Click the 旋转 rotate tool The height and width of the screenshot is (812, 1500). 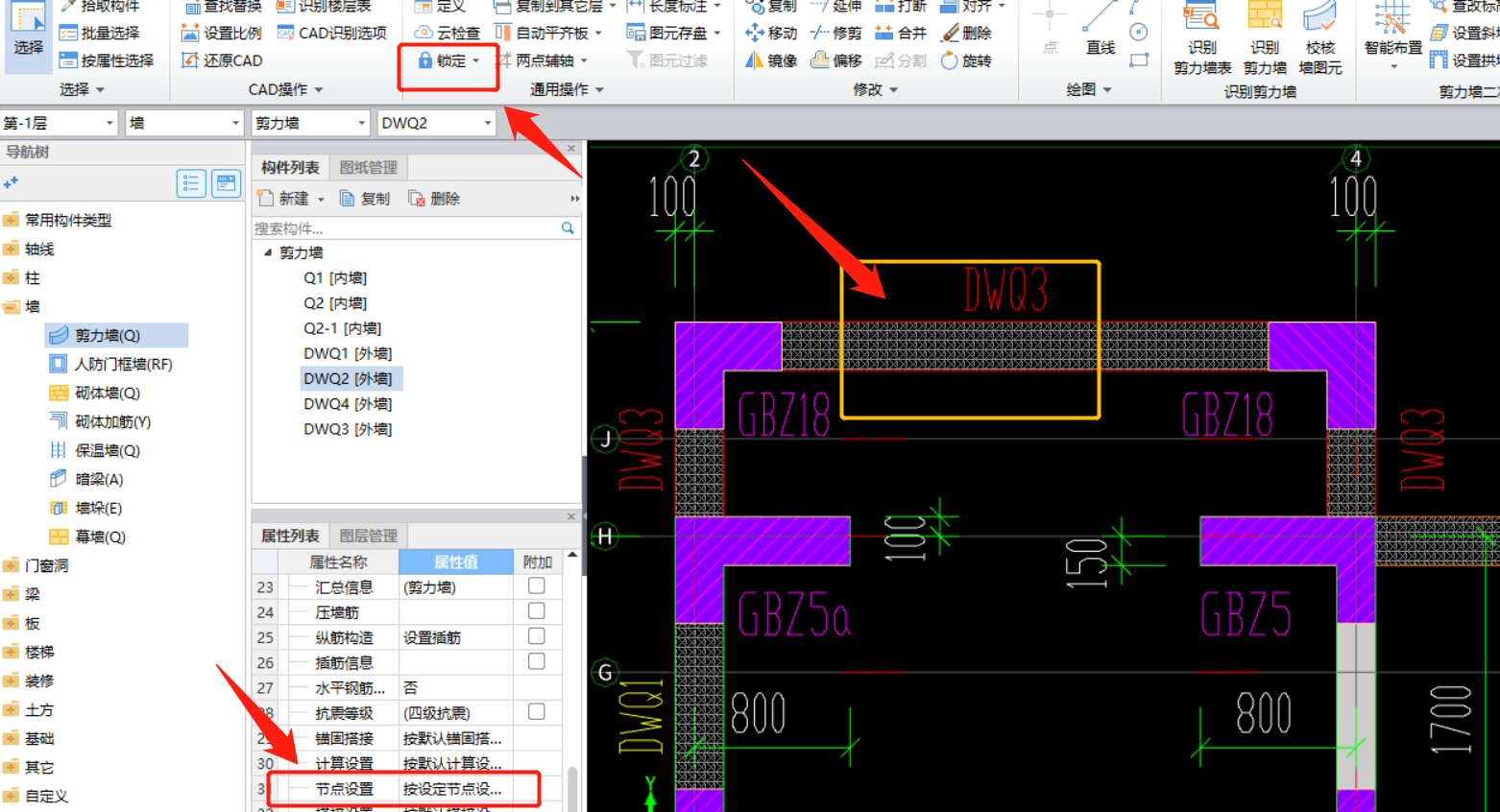(x=966, y=60)
